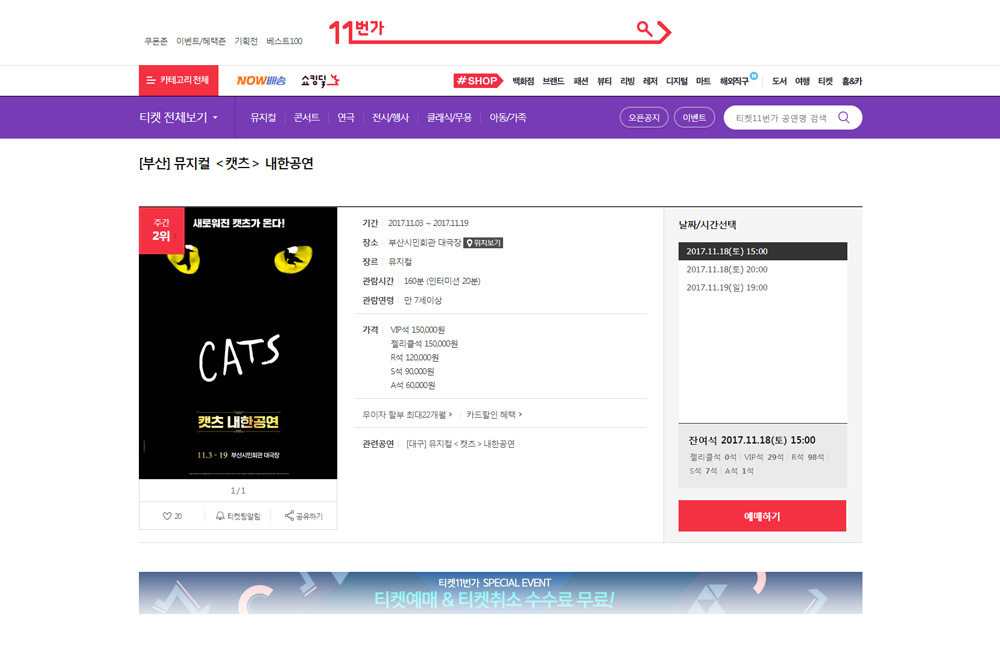This screenshot has height=650, width=1000.
Task: Expand 무이자 할부 최대22개월 details
Action: [x=407, y=415]
